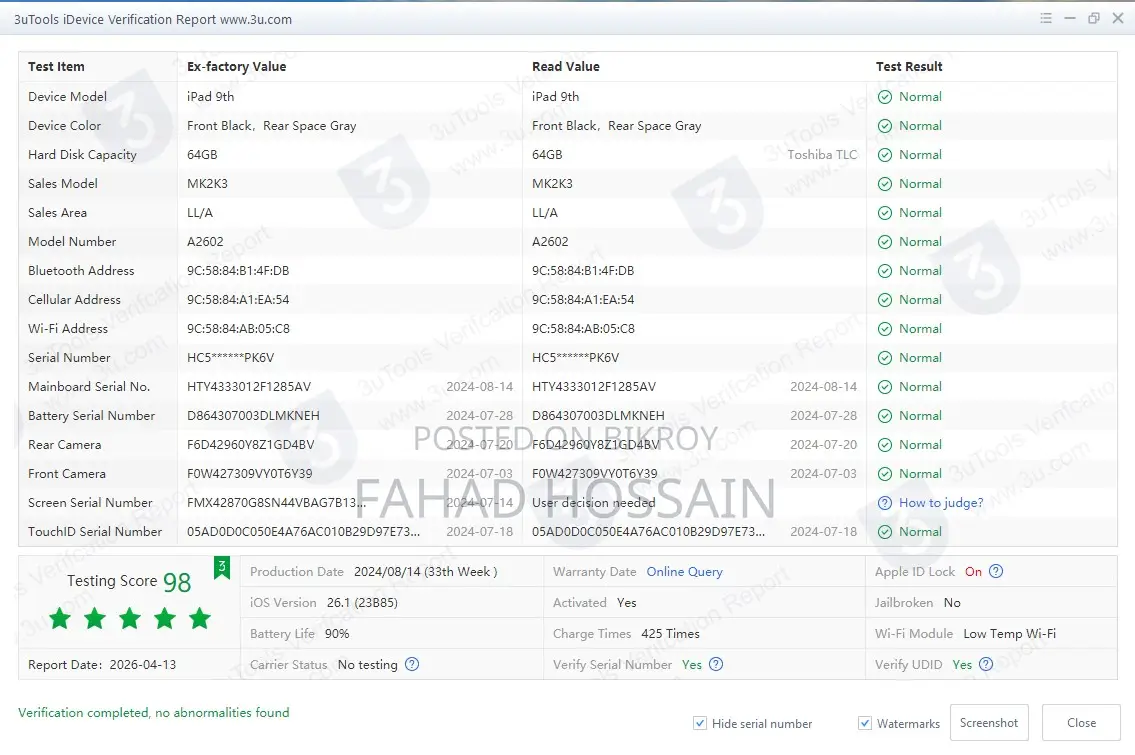
Task: Click the green check icon for Device Model
Action: (x=885, y=97)
